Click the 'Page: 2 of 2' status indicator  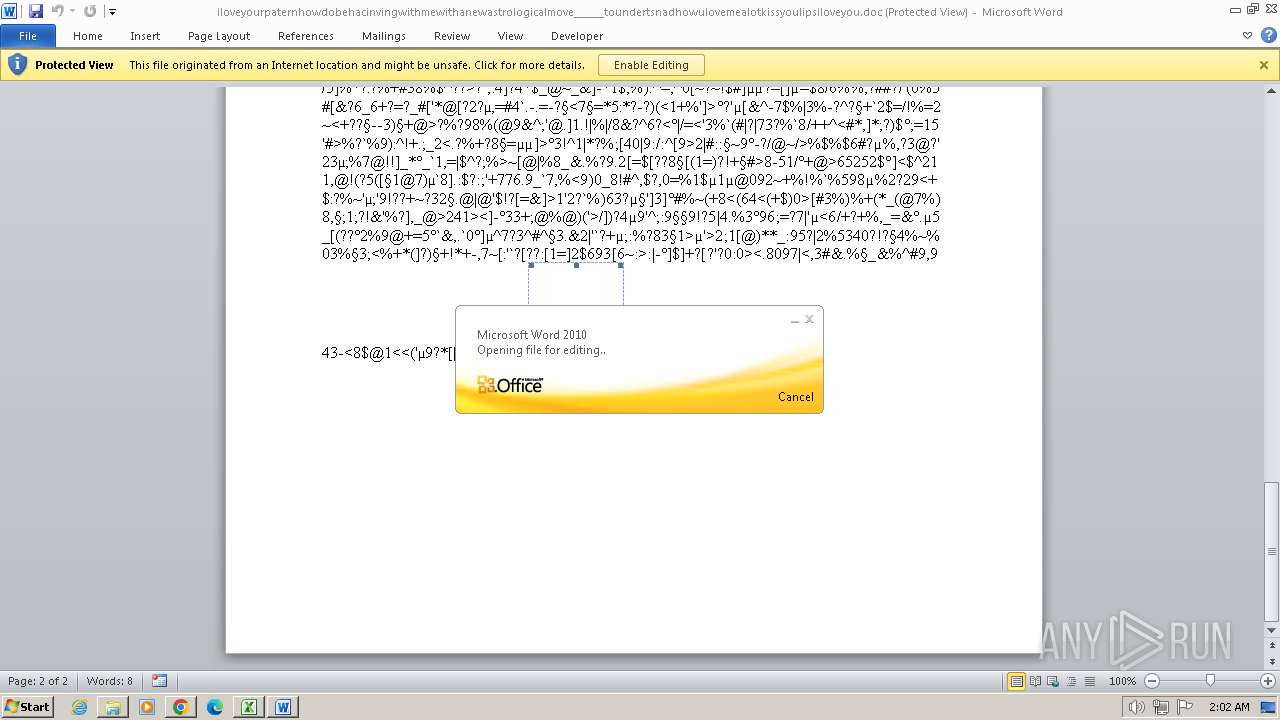[x=38, y=681]
